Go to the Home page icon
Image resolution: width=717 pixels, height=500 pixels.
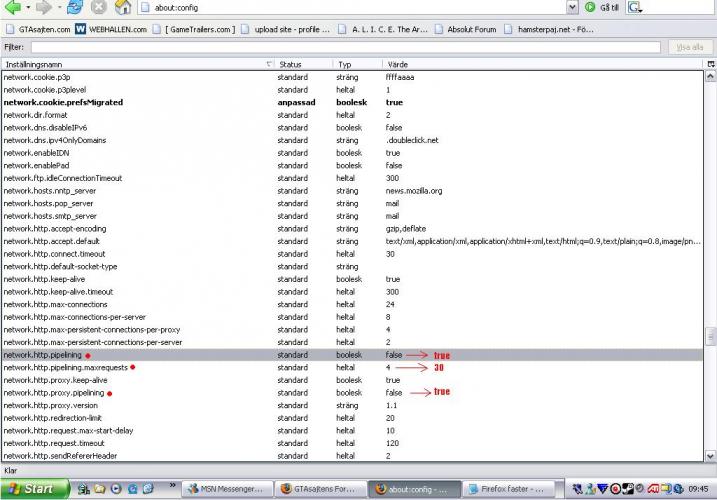[122, 8]
